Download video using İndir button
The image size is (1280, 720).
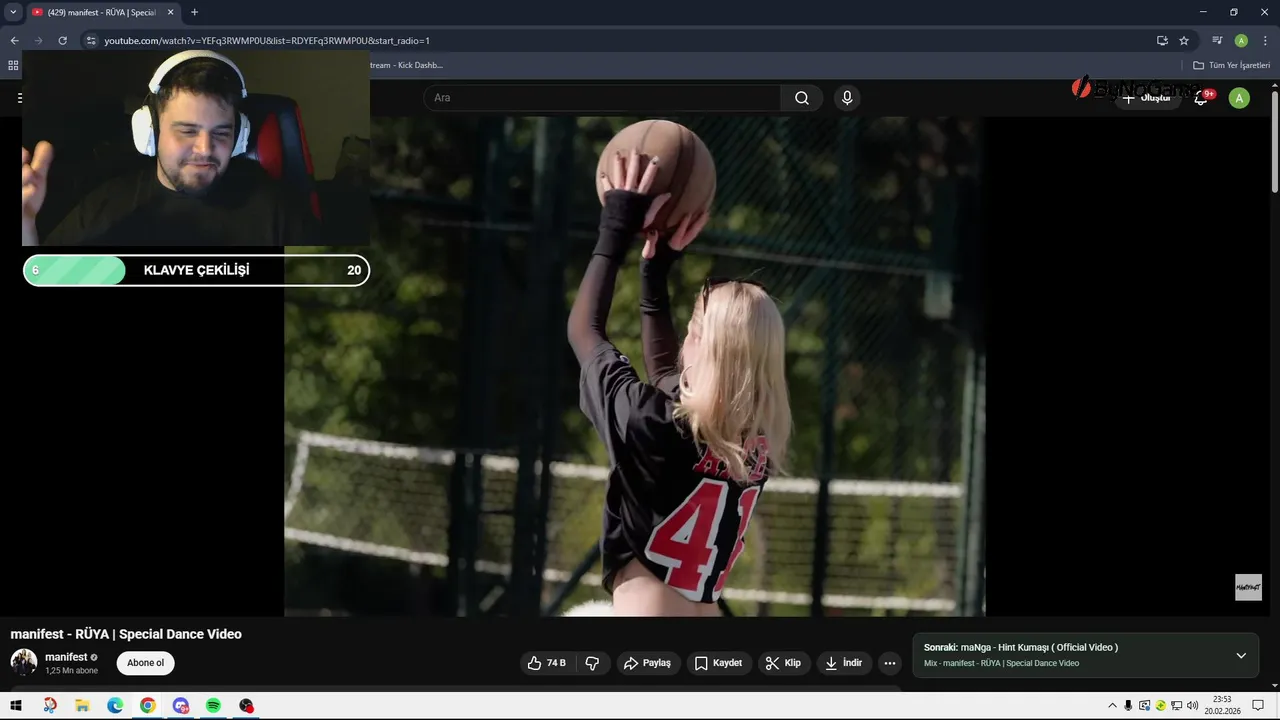point(843,663)
